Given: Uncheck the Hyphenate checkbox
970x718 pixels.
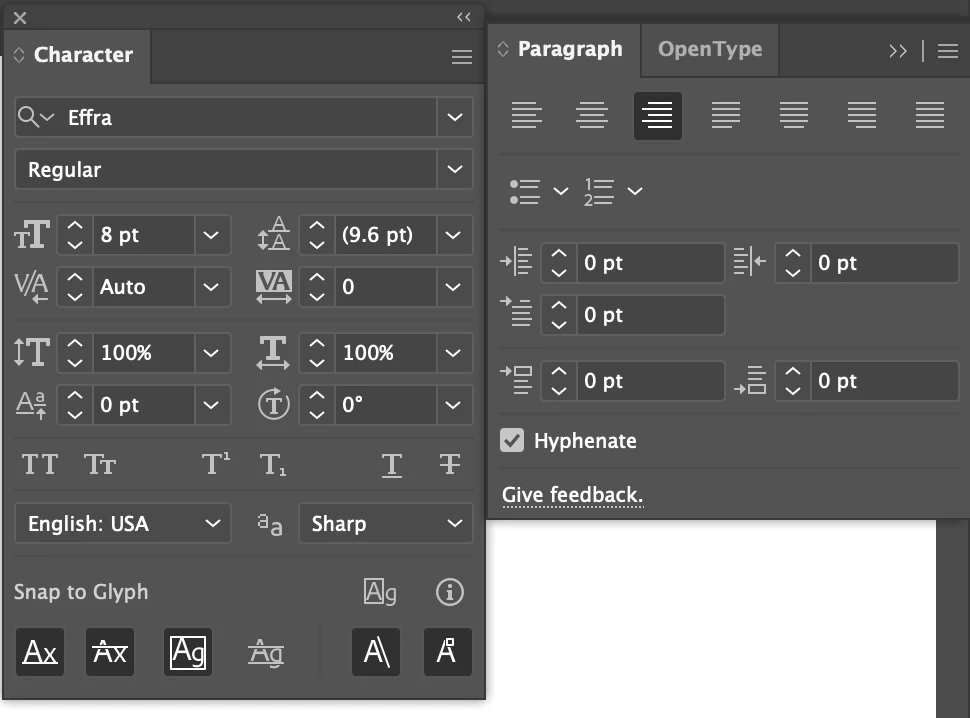Looking at the screenshot, I should point(512,440).
